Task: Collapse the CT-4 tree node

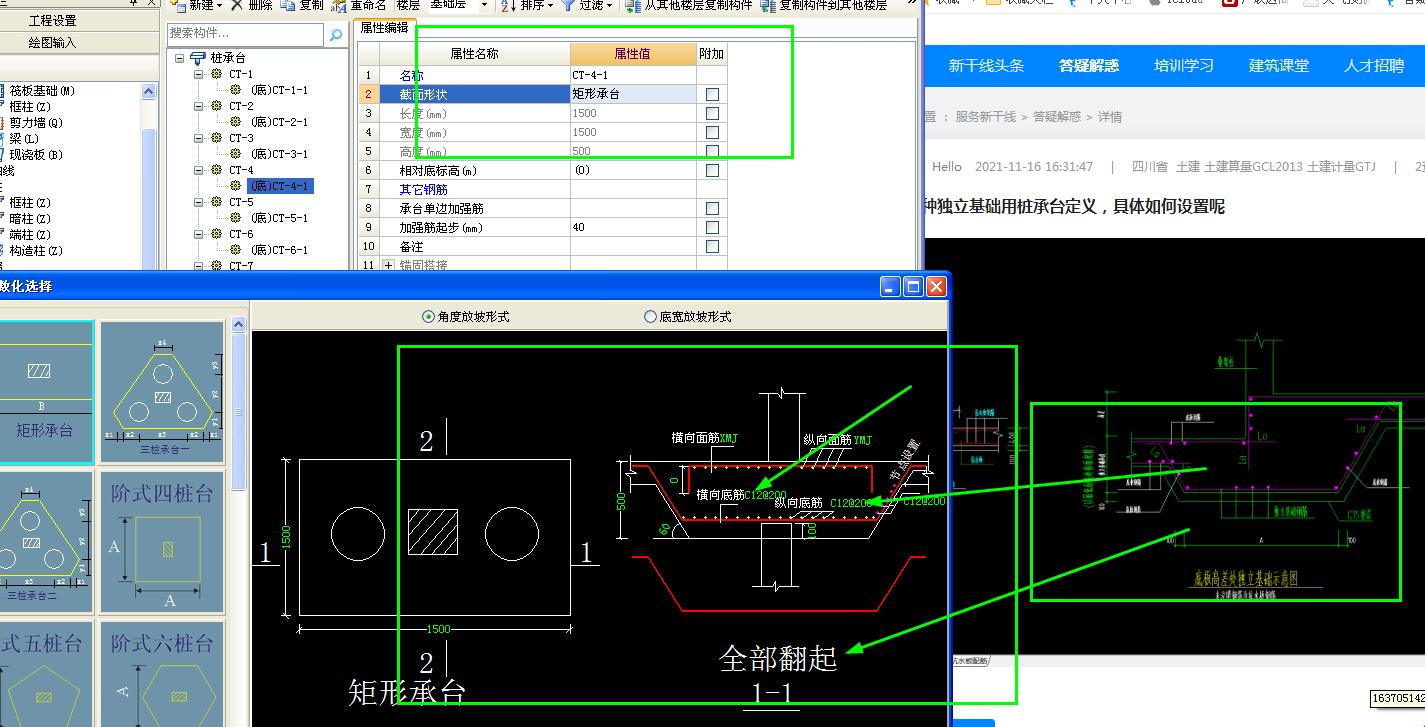Action: (x=199, y=170)
